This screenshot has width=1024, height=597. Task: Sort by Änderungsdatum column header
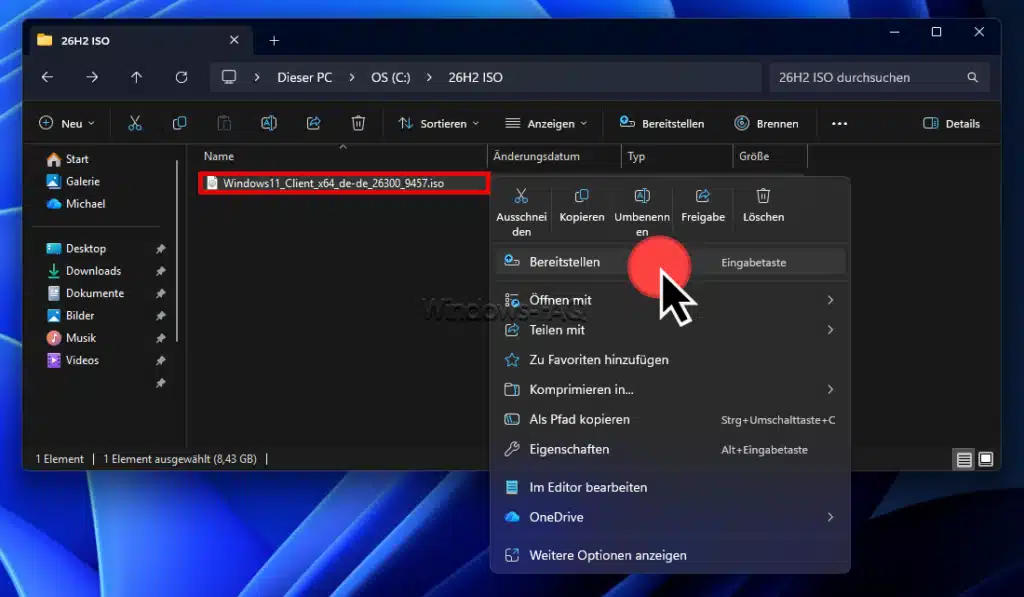tap(536, 157)
